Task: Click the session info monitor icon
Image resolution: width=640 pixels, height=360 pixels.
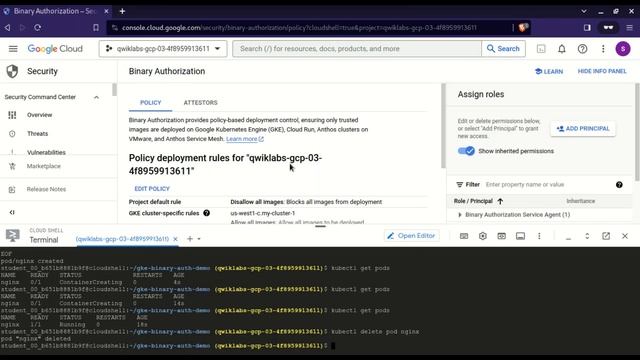Action: click(x=520, y=236)
